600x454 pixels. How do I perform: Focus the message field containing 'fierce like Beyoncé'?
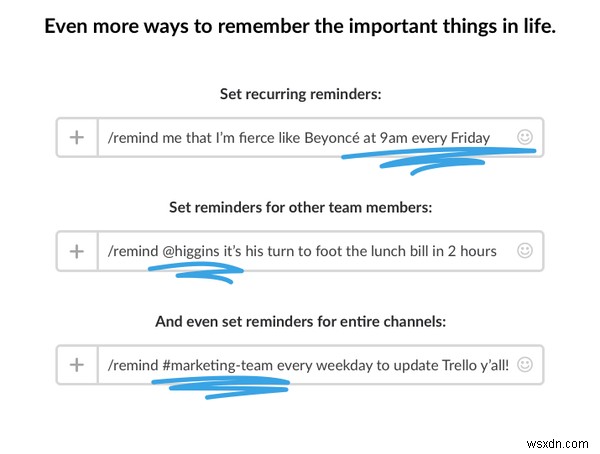pyautogui.click(x=320, y=137)
